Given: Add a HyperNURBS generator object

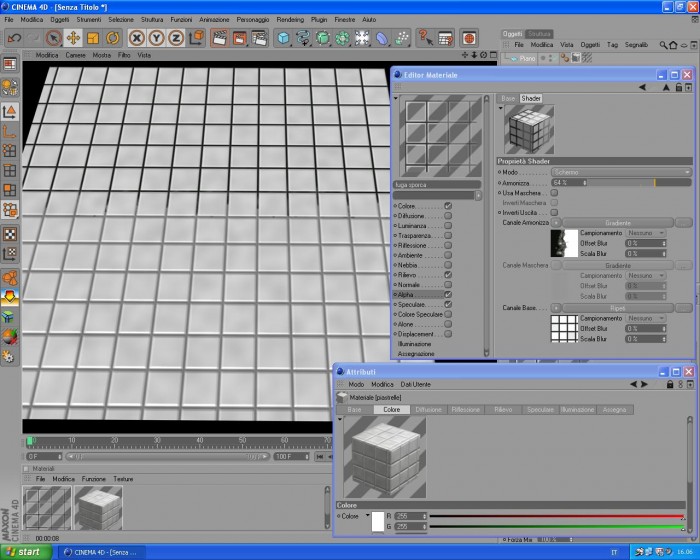Looking at the screenshot, I should click(322, 38).
